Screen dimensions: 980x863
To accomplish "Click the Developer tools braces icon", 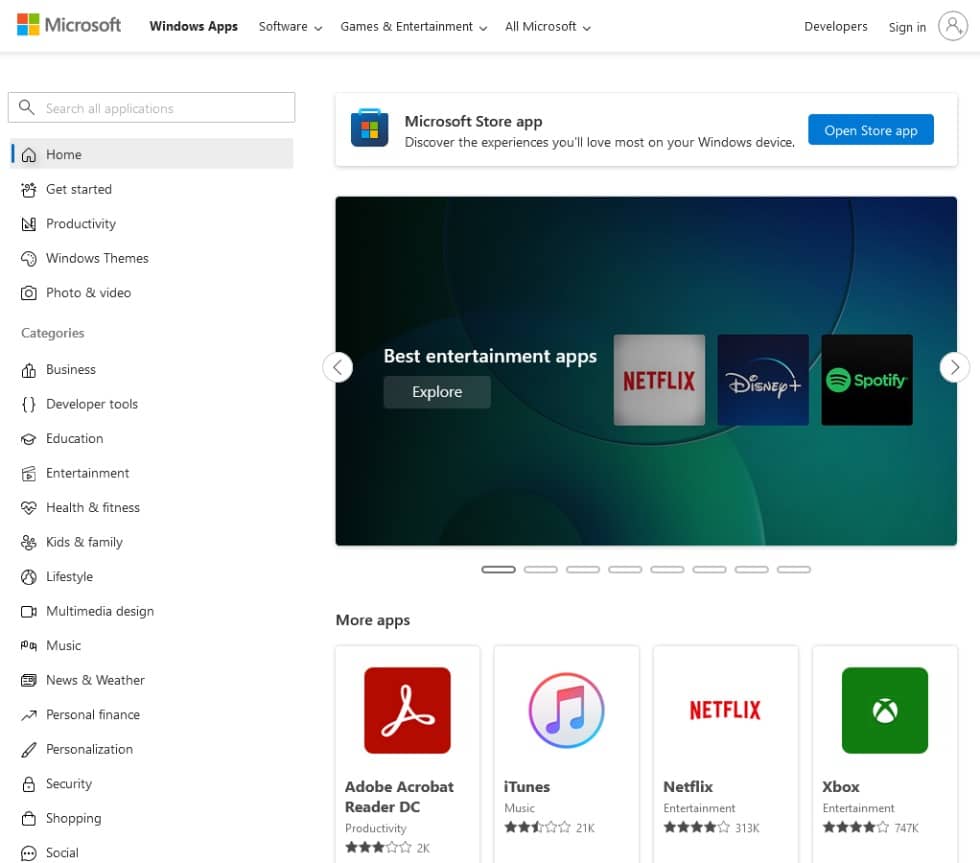I will coord(29,404).
